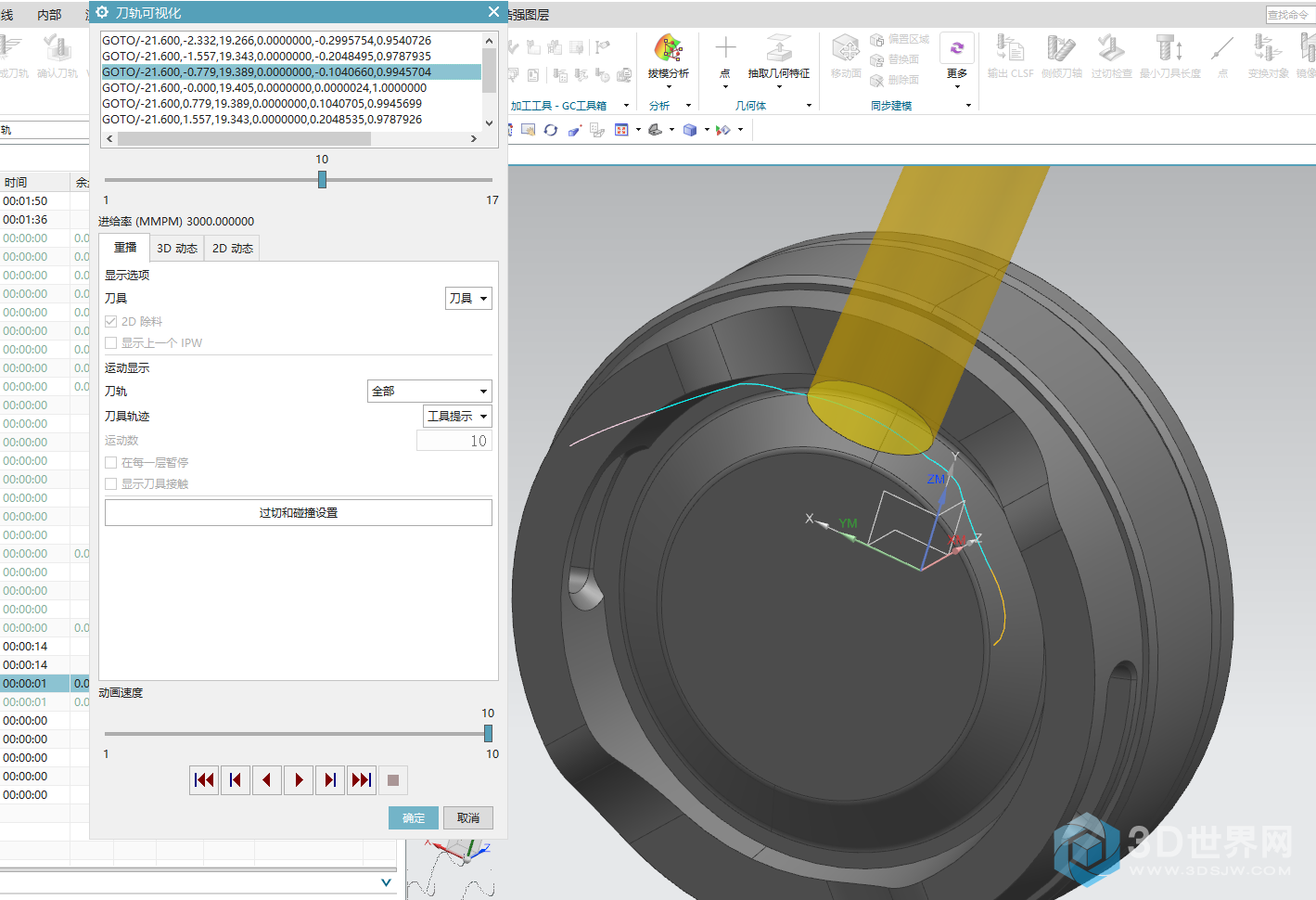Toggle the 2D 除料 checkbox
The image size is (1316, 900).
click(x=111, y=321)
